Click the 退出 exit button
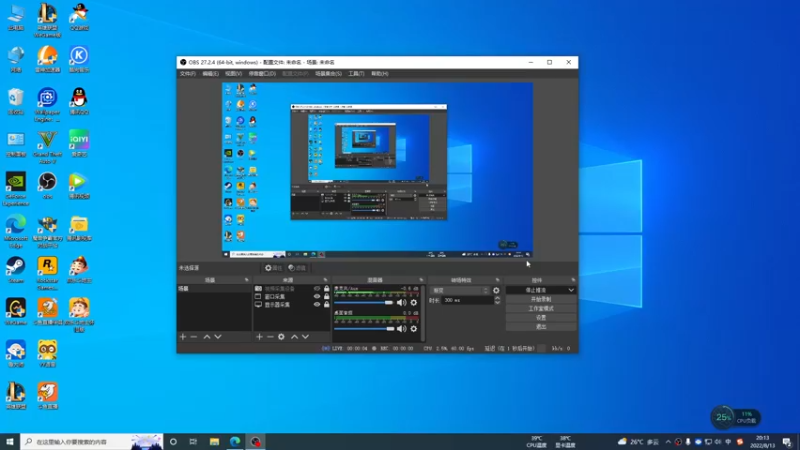 pos(541,327)
